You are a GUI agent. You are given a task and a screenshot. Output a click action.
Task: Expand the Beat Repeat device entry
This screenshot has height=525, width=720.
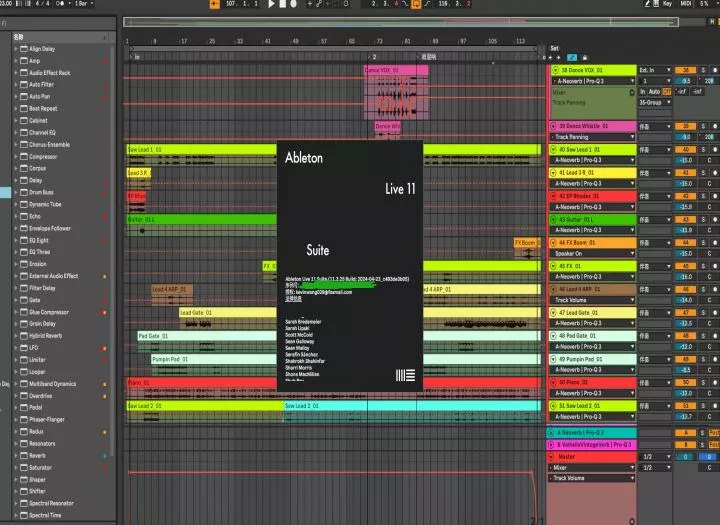16,108
